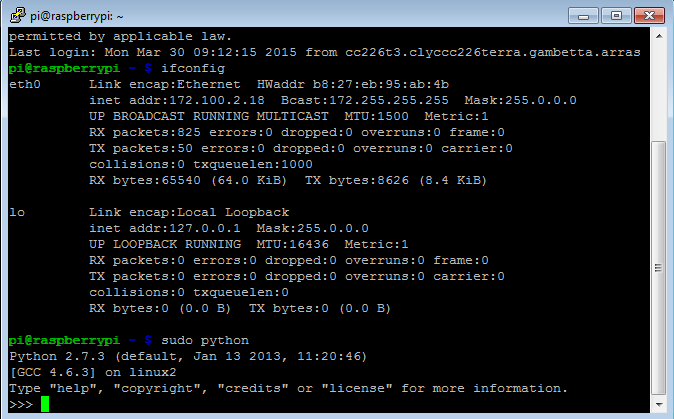Click the lo loopback interface name
The height and width of the screenshot is (419, 674).
17,212
